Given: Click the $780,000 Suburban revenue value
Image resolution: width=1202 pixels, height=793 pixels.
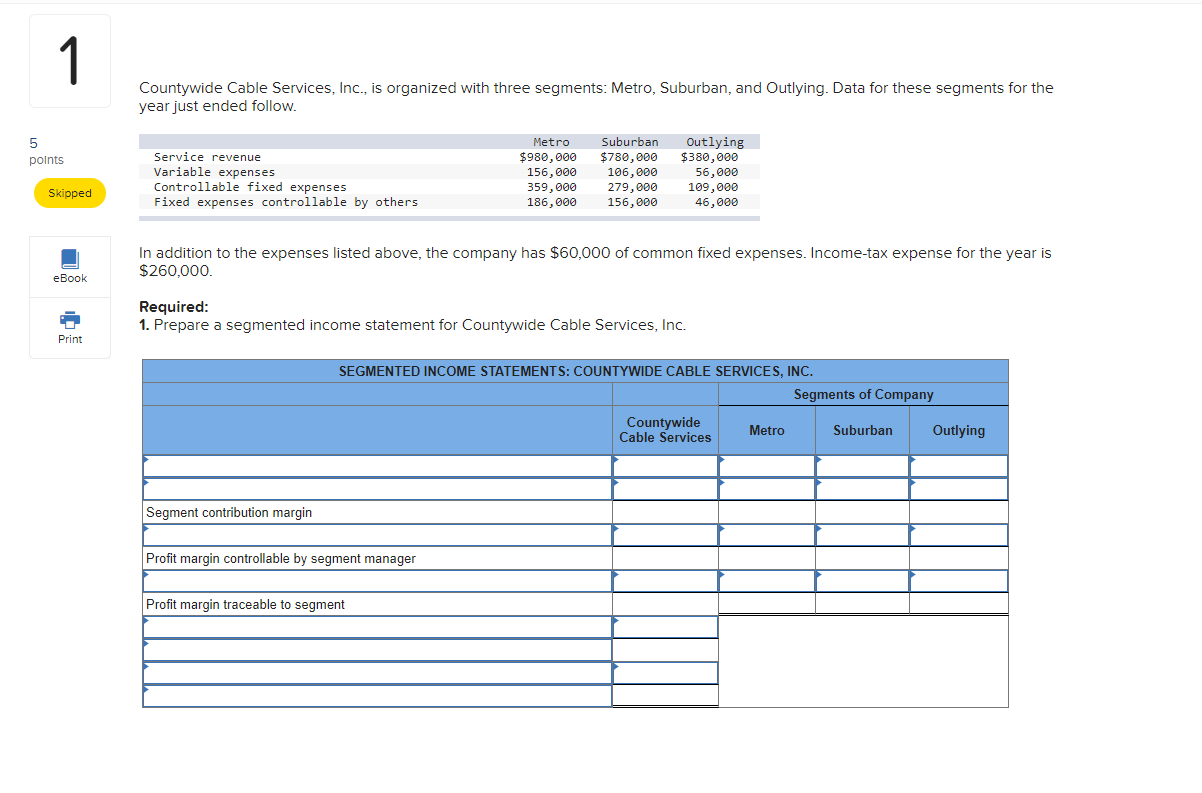Looking at the screenshot, I should coord(629,157).
